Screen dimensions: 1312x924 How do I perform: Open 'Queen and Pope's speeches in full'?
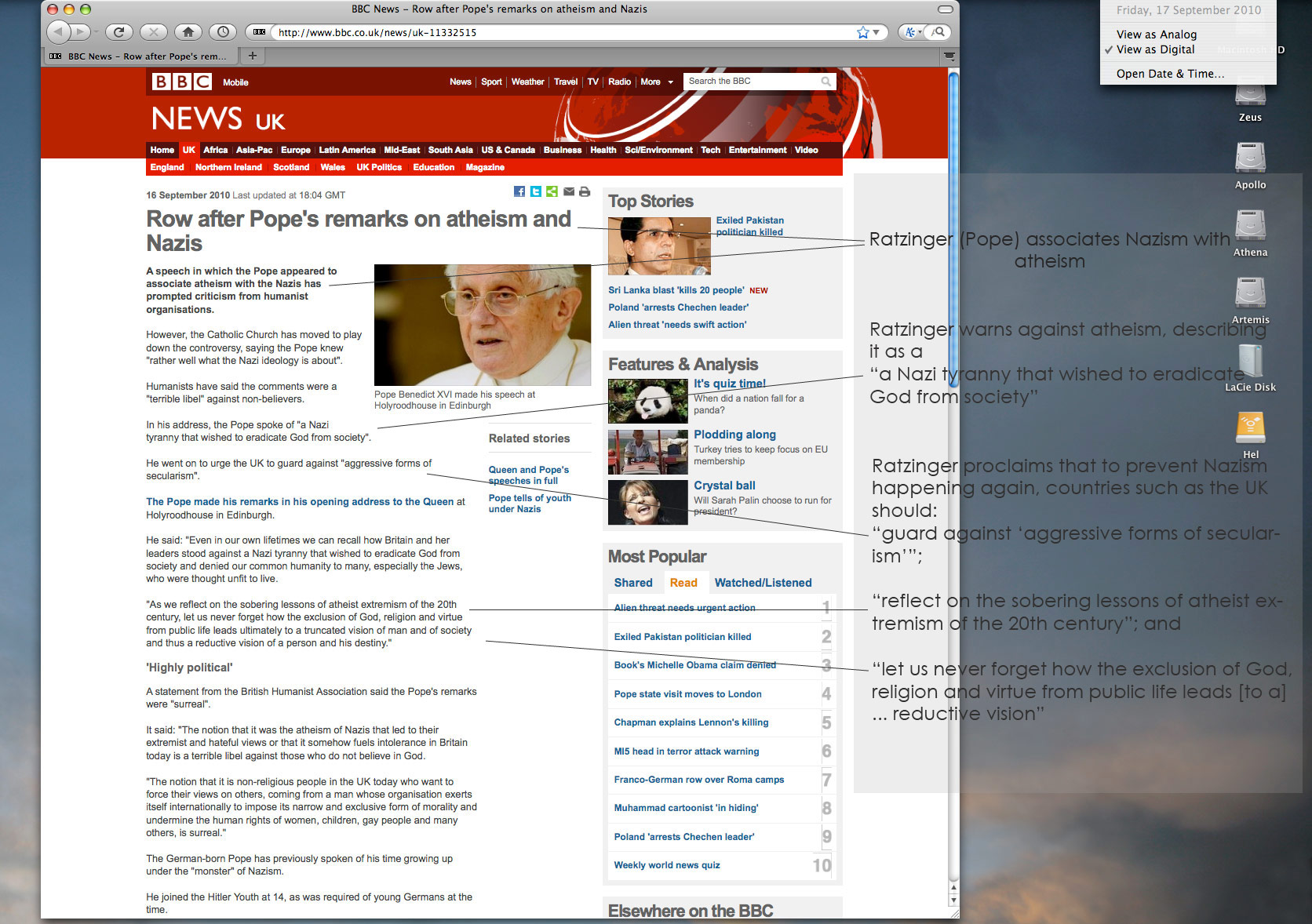coord(529,475)
